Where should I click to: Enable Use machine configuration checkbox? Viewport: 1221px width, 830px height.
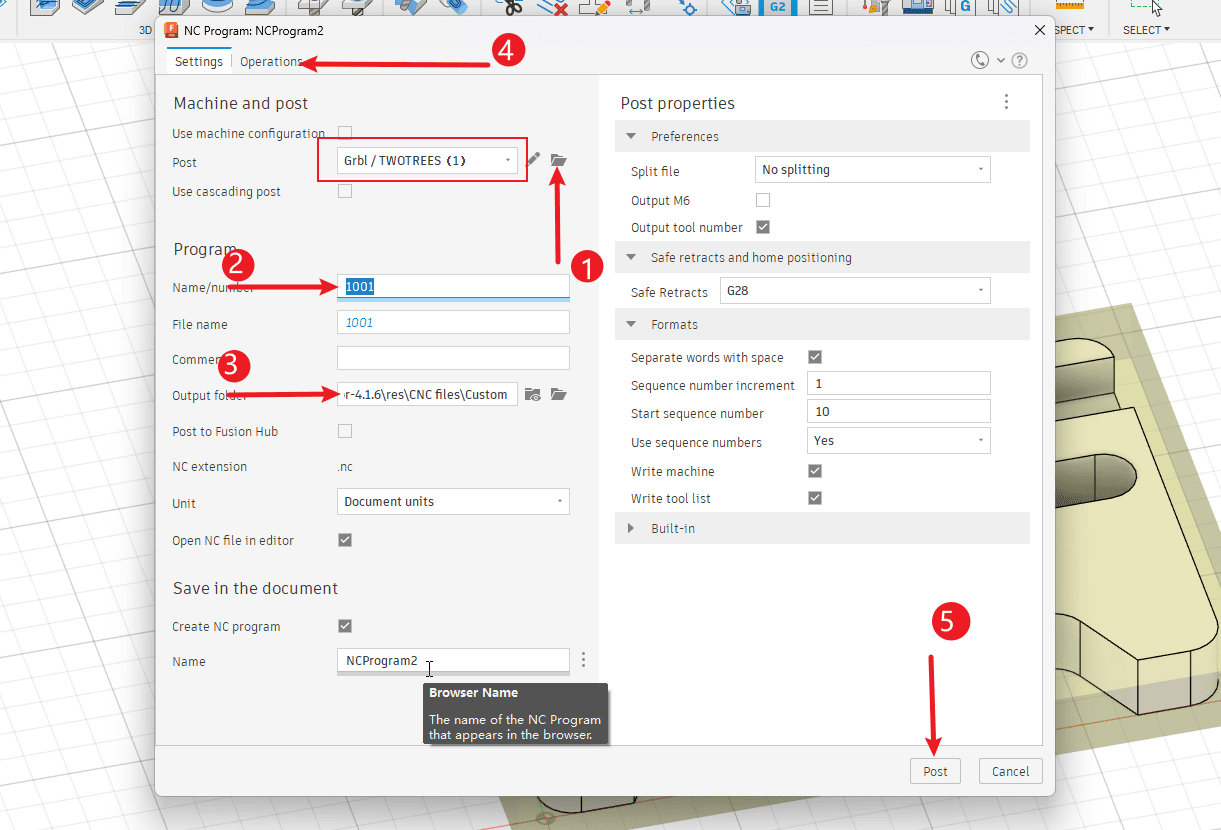(x=345, y=133)
